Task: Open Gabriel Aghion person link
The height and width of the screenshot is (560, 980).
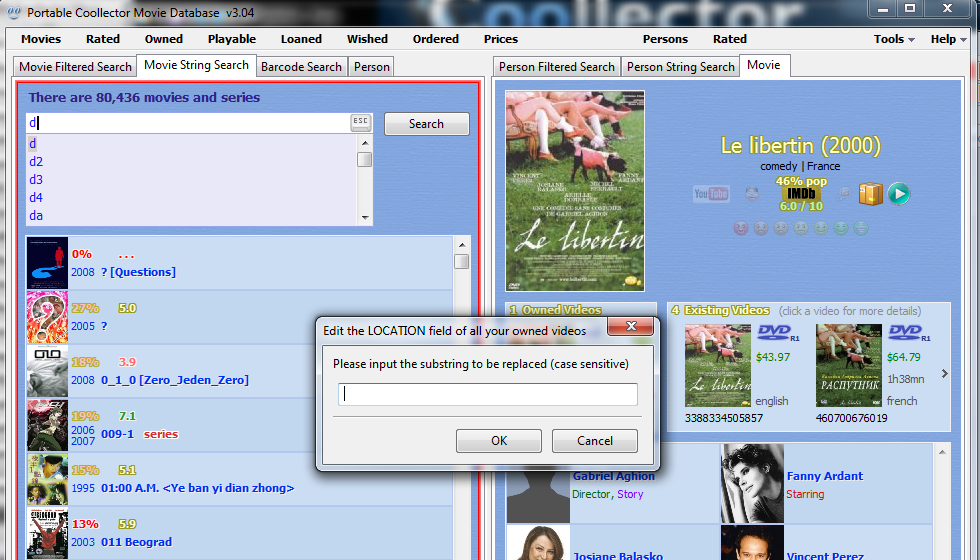Action: (614, 476)
